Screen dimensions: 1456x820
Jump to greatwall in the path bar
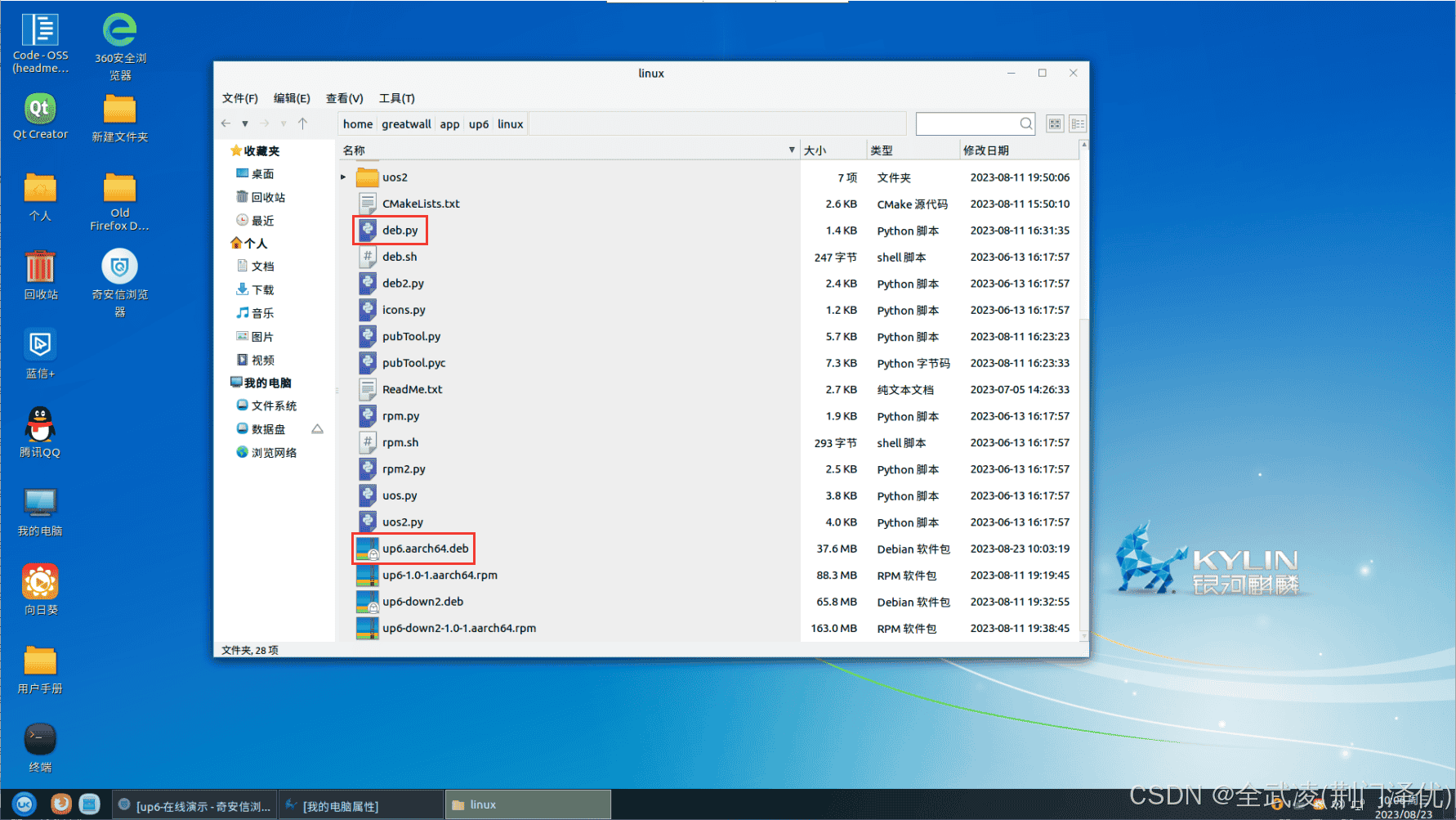pos(406,124)
